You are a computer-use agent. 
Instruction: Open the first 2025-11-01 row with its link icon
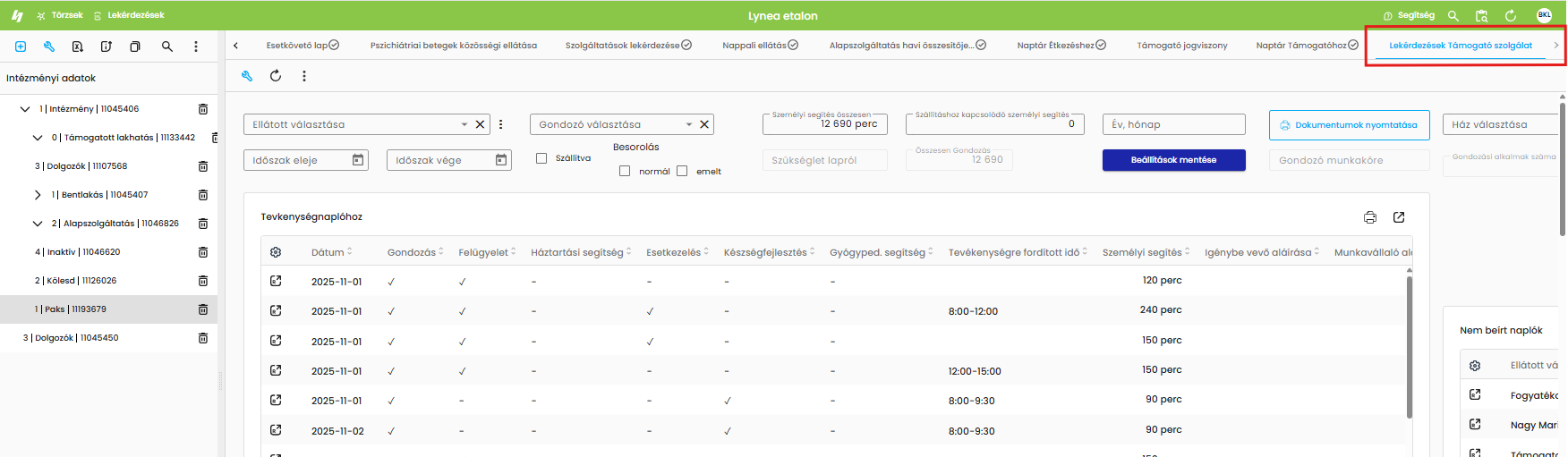tap(276, 281)
